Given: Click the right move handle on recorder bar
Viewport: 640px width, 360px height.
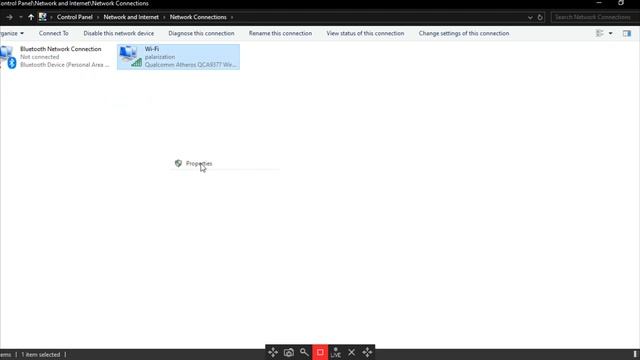Looking at the screenshot, I should tap(367, 352).
